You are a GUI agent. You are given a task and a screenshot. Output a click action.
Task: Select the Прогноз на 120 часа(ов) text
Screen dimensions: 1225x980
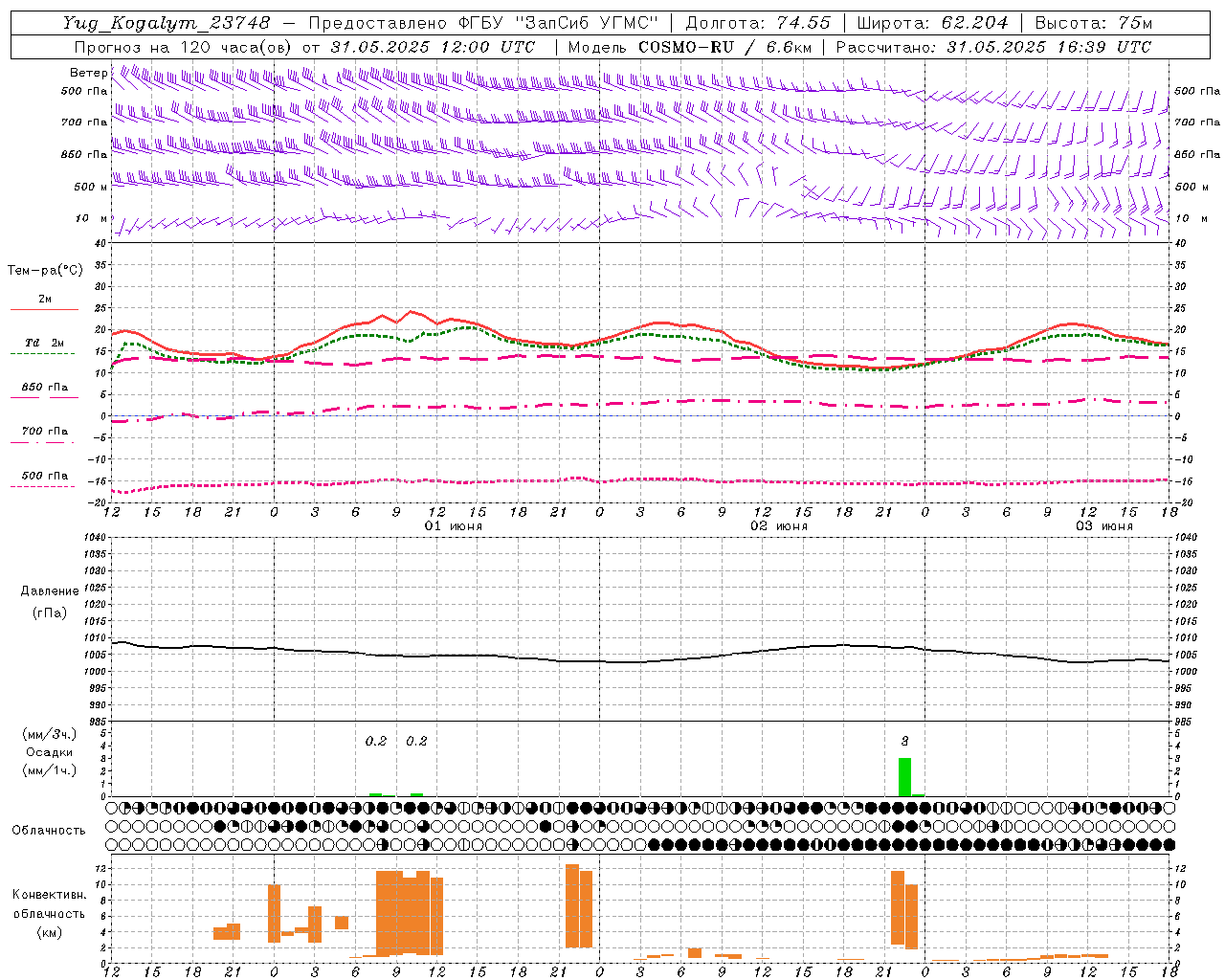[185, 47]
